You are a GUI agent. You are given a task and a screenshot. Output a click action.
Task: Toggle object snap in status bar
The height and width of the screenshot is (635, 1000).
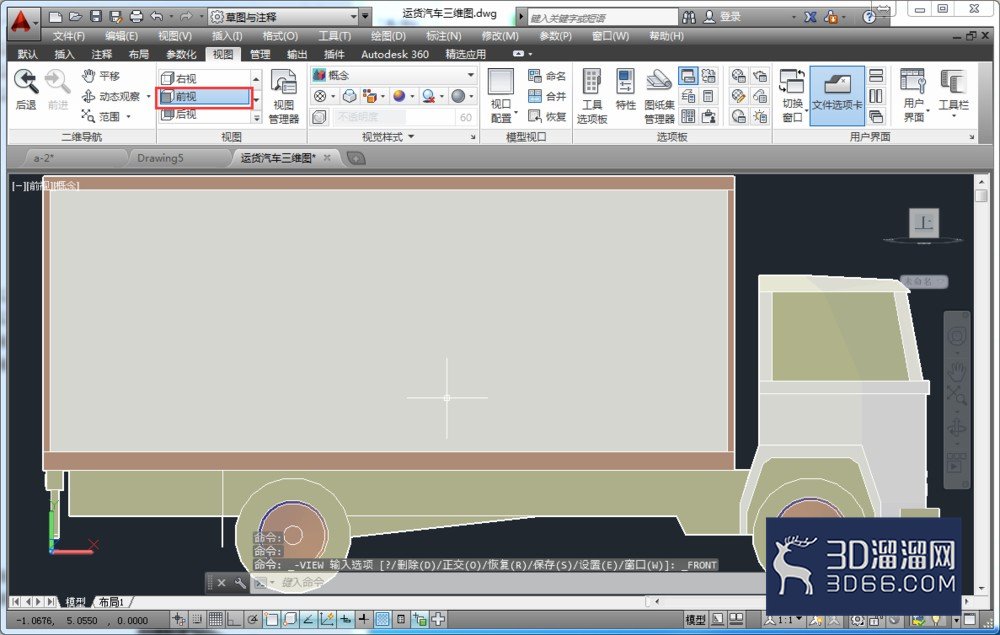coord(271,619)
